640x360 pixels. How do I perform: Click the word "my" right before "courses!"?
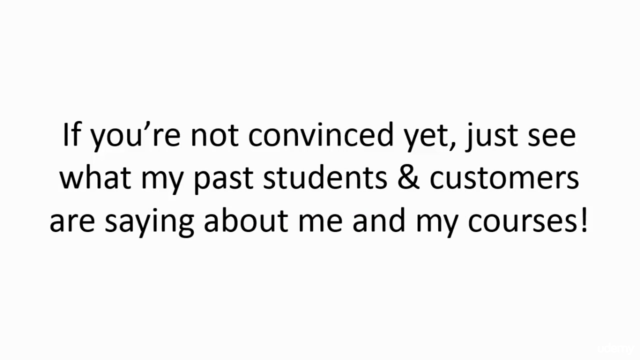(437, 224)
